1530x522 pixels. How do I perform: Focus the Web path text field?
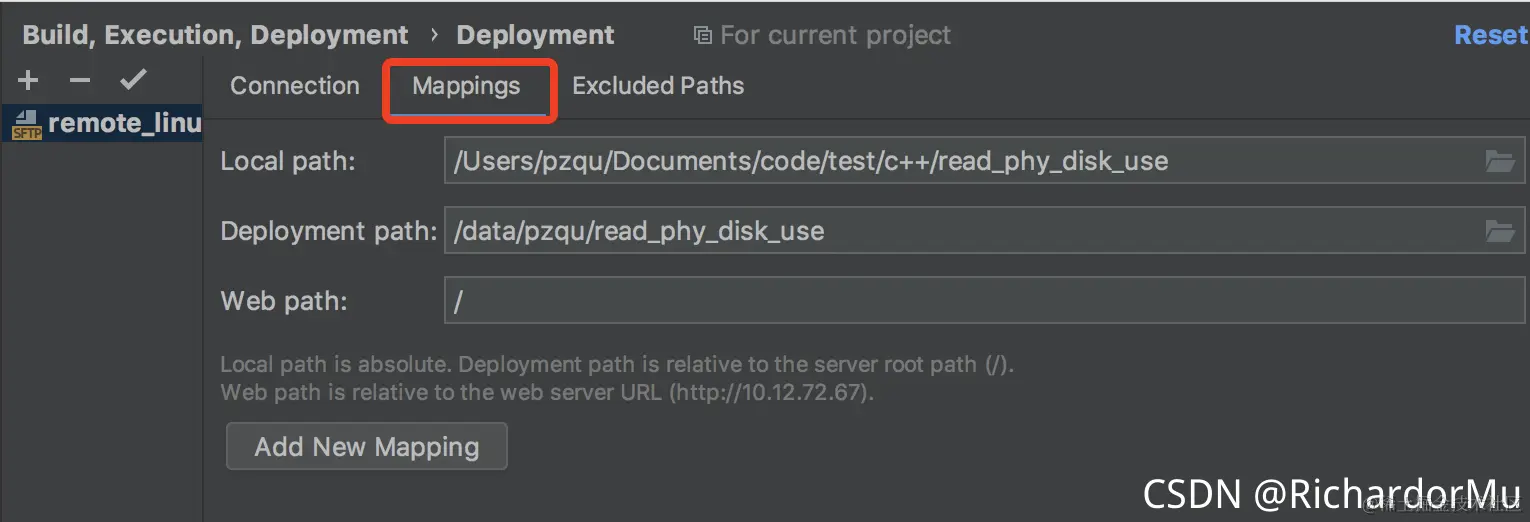(984, 301)
